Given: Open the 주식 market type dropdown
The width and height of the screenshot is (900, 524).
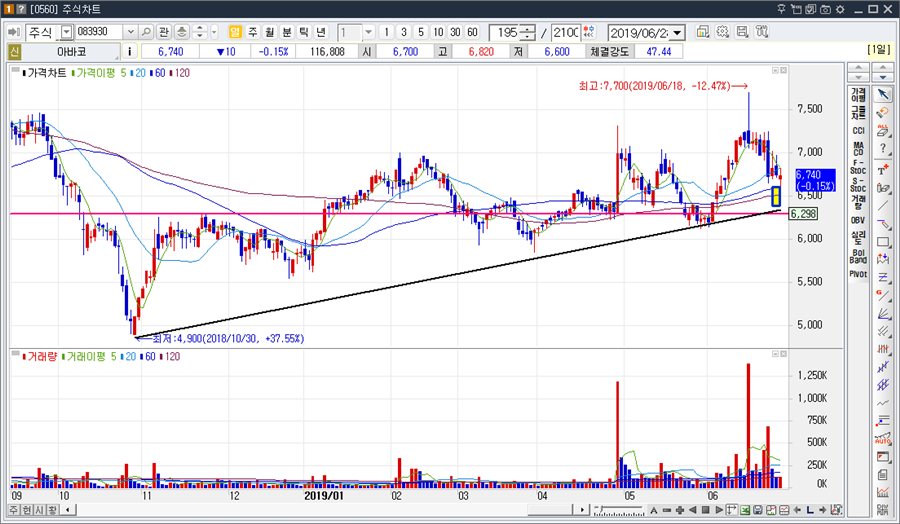Looking at the screenshot, I should (67, 32).
